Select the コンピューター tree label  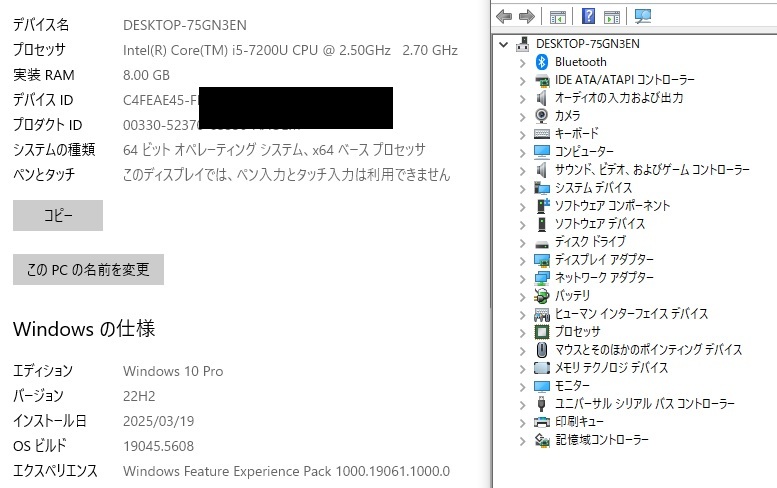pos(584,152)
